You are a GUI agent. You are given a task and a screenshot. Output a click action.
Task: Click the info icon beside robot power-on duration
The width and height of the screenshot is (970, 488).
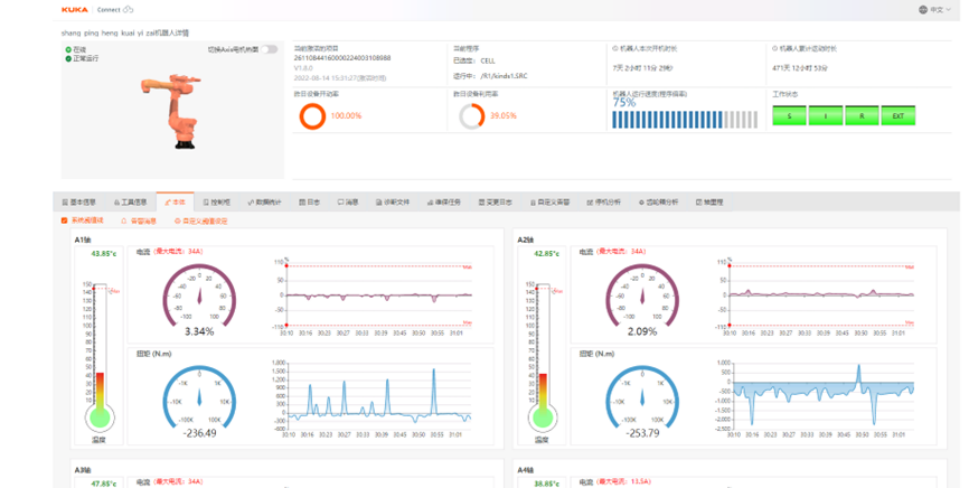coord(615,48)
